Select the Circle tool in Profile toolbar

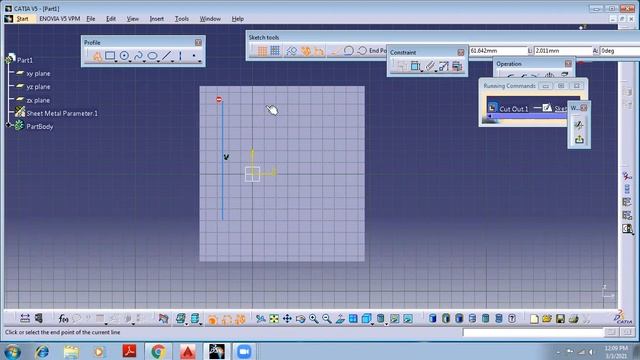click(124, 56)
